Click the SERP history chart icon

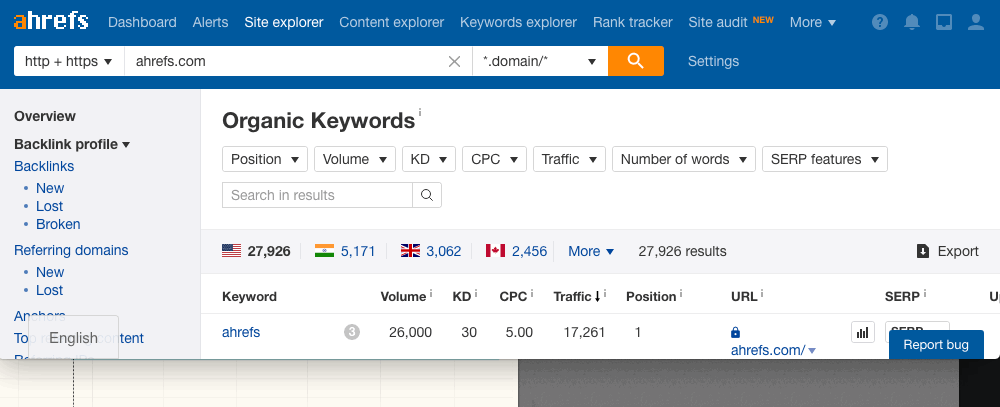pos(862,332)
